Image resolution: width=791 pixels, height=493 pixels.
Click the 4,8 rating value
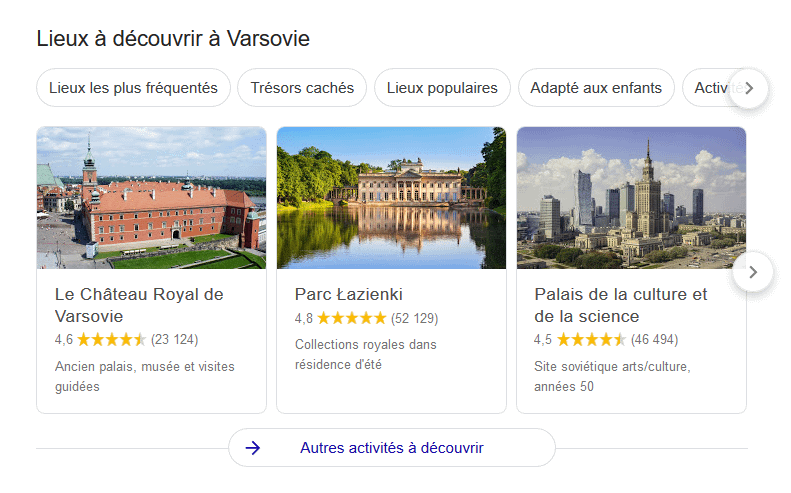click(x=304, y=318)
